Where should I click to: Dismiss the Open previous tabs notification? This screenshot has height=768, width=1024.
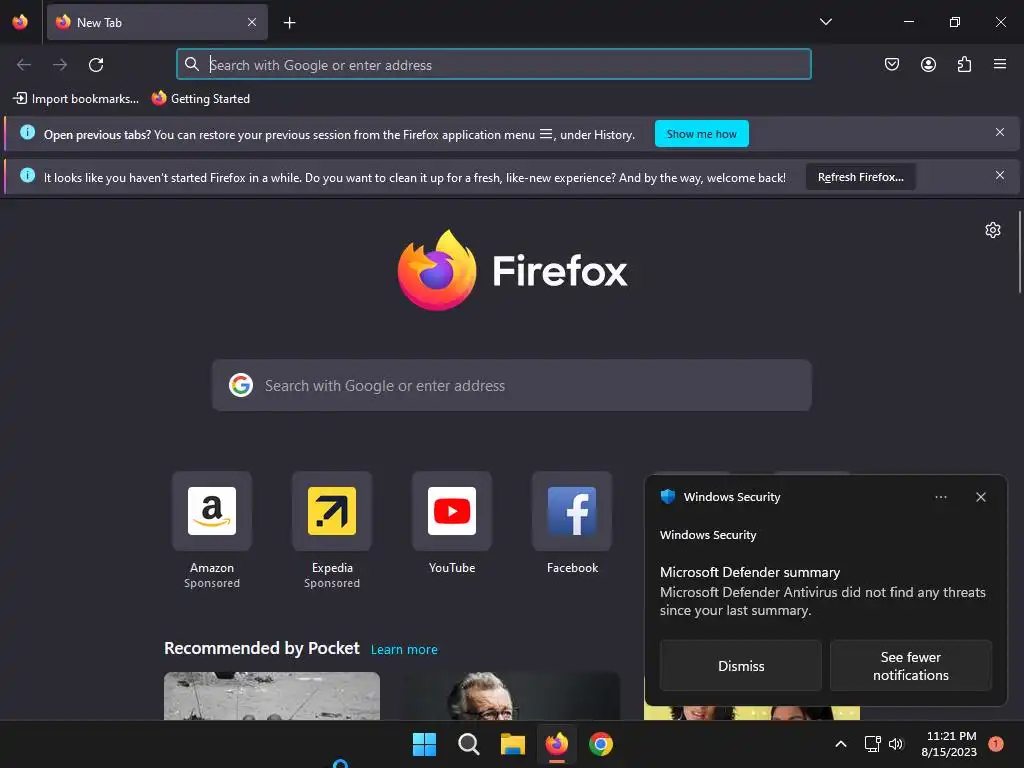coord(1000,133)
